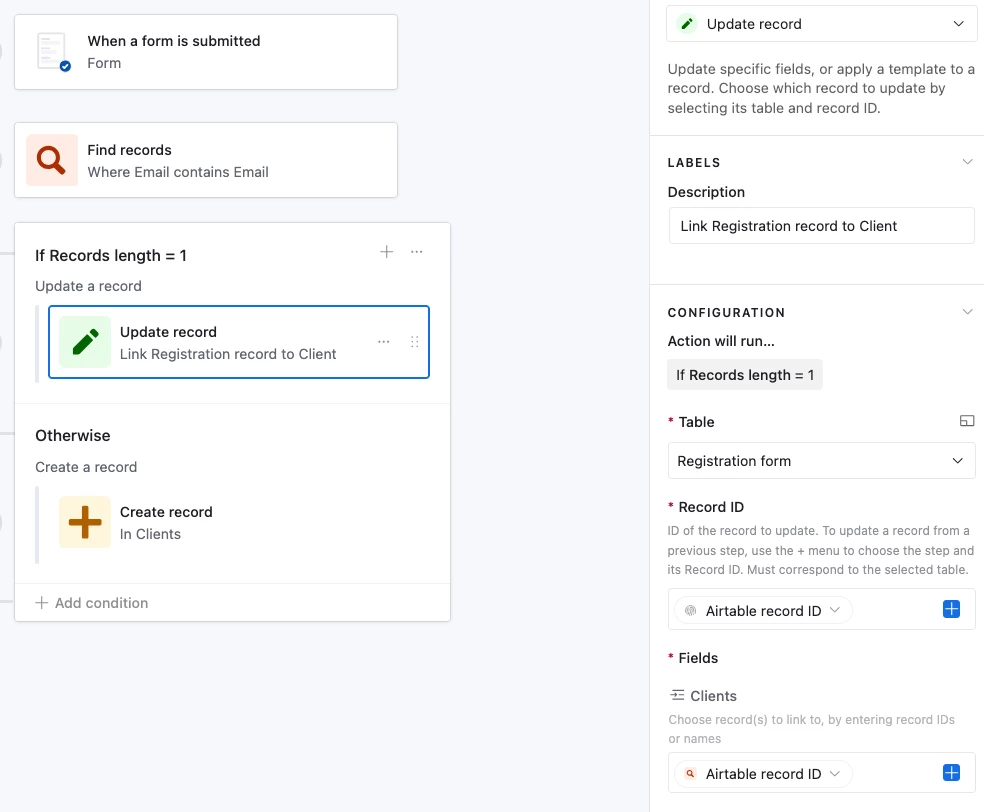
Task: Click the green pencil Update record icon
Action: click(x=85, y=342)
